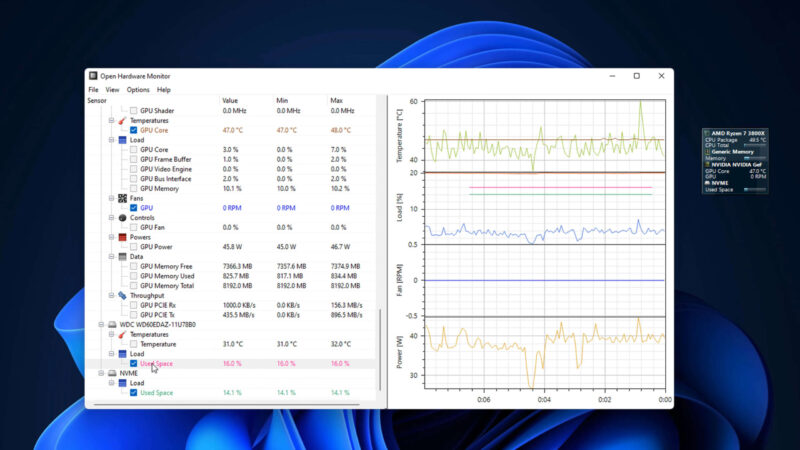Click the Throughput category icon
This screenshot has height=450, width=800.
point(122,295)
